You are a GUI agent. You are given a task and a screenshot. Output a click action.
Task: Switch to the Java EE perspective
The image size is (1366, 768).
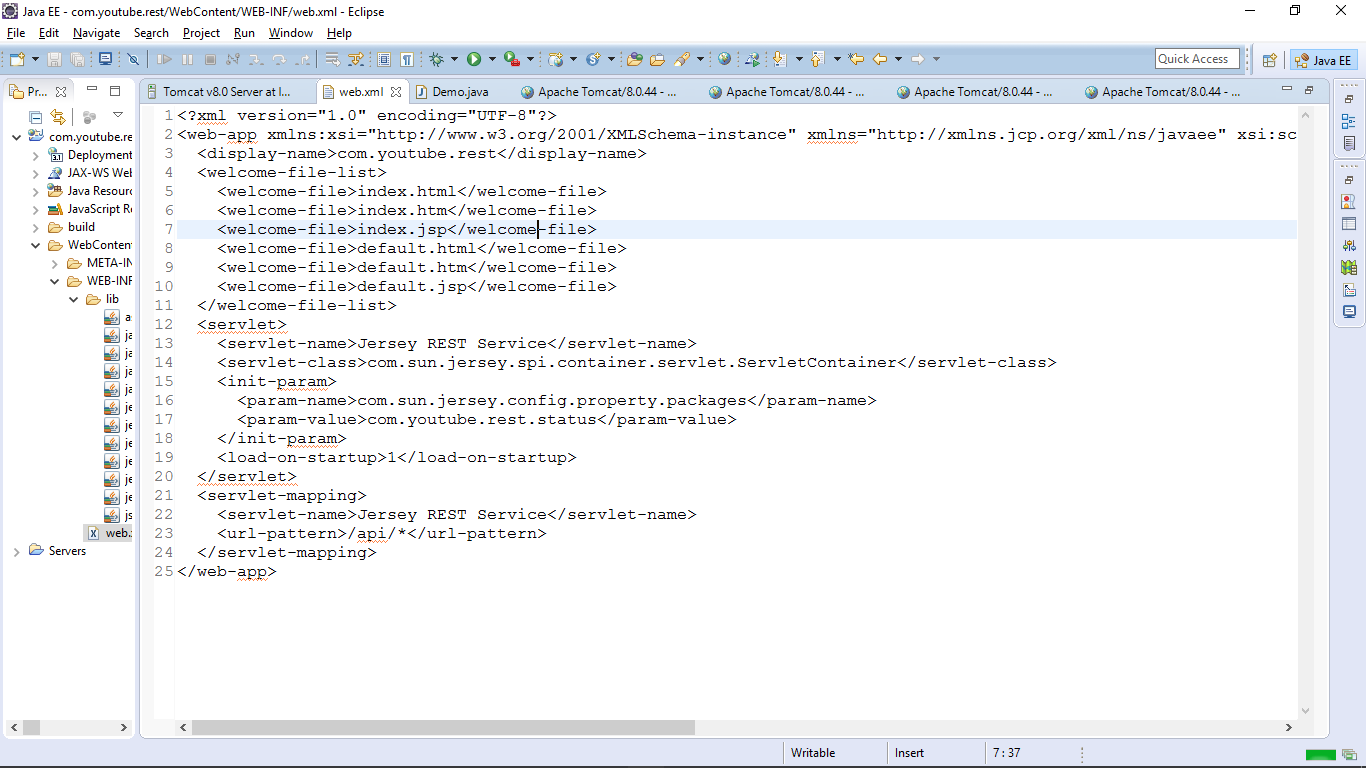(x=1323, y=60)
